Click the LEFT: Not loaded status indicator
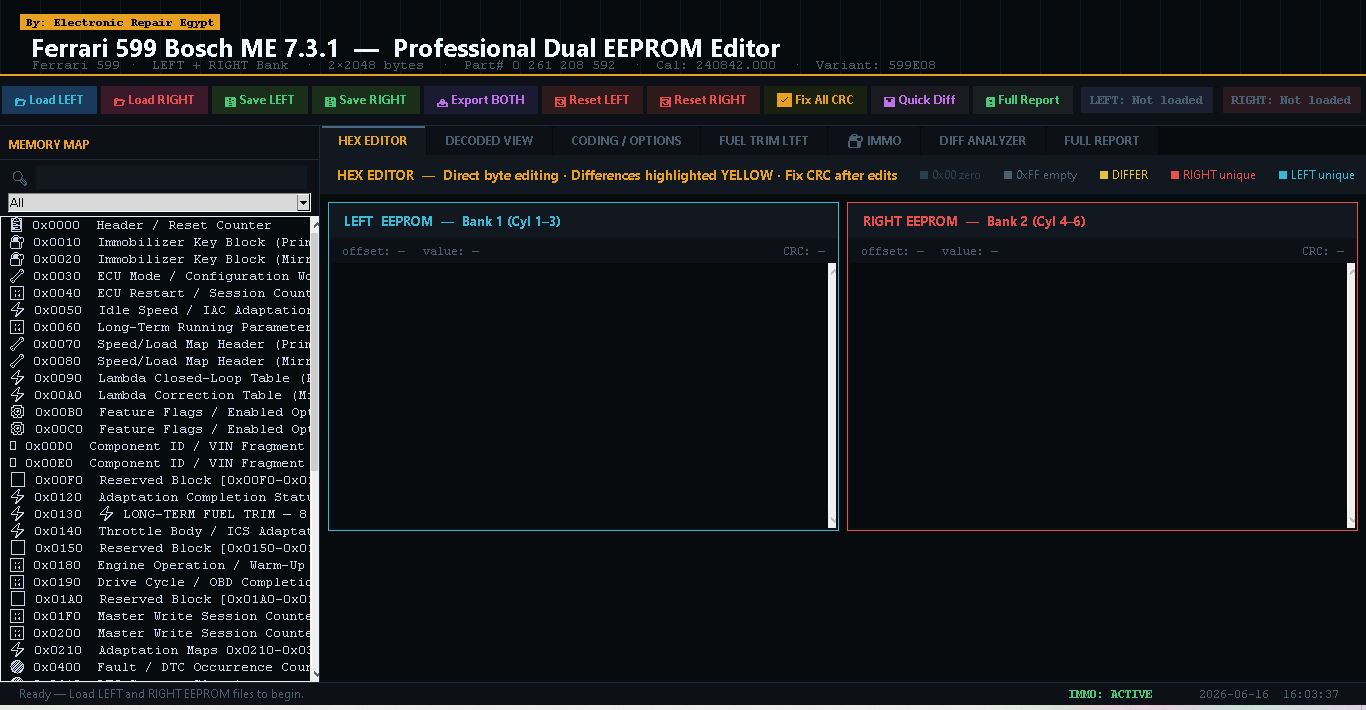Viewport: 1366px width, 710px height. pos(1146,100)
